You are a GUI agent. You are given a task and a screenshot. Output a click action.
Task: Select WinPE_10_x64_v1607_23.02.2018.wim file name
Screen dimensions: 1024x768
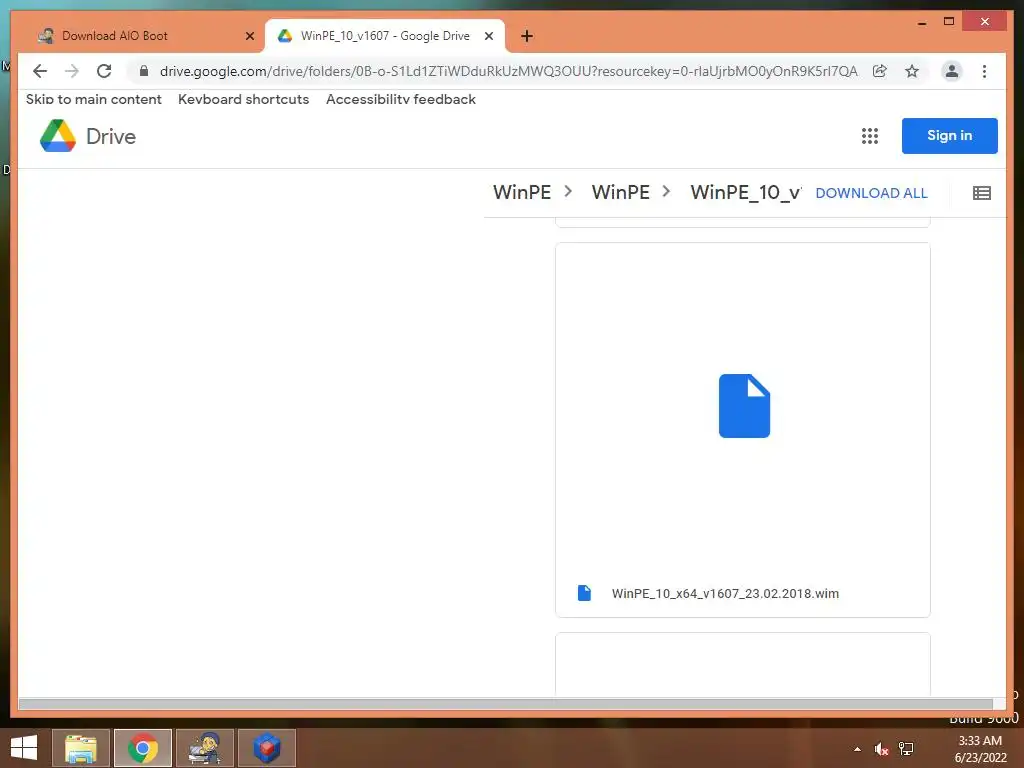725,594
